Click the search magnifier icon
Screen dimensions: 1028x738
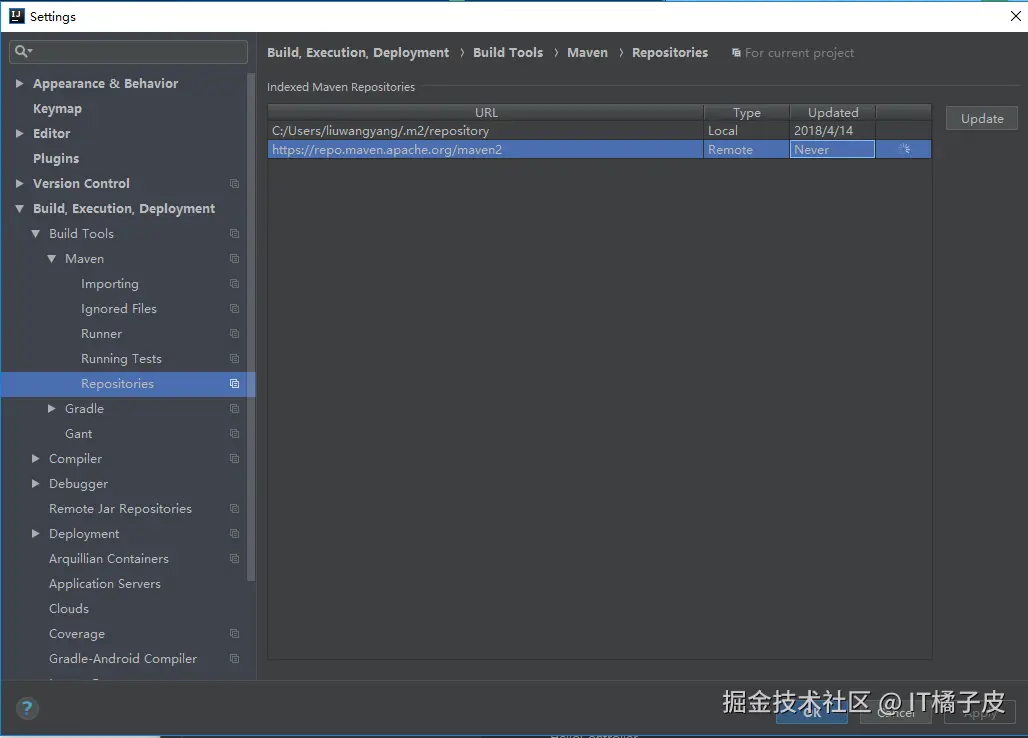pyautogui.click(x=22, y=51)
